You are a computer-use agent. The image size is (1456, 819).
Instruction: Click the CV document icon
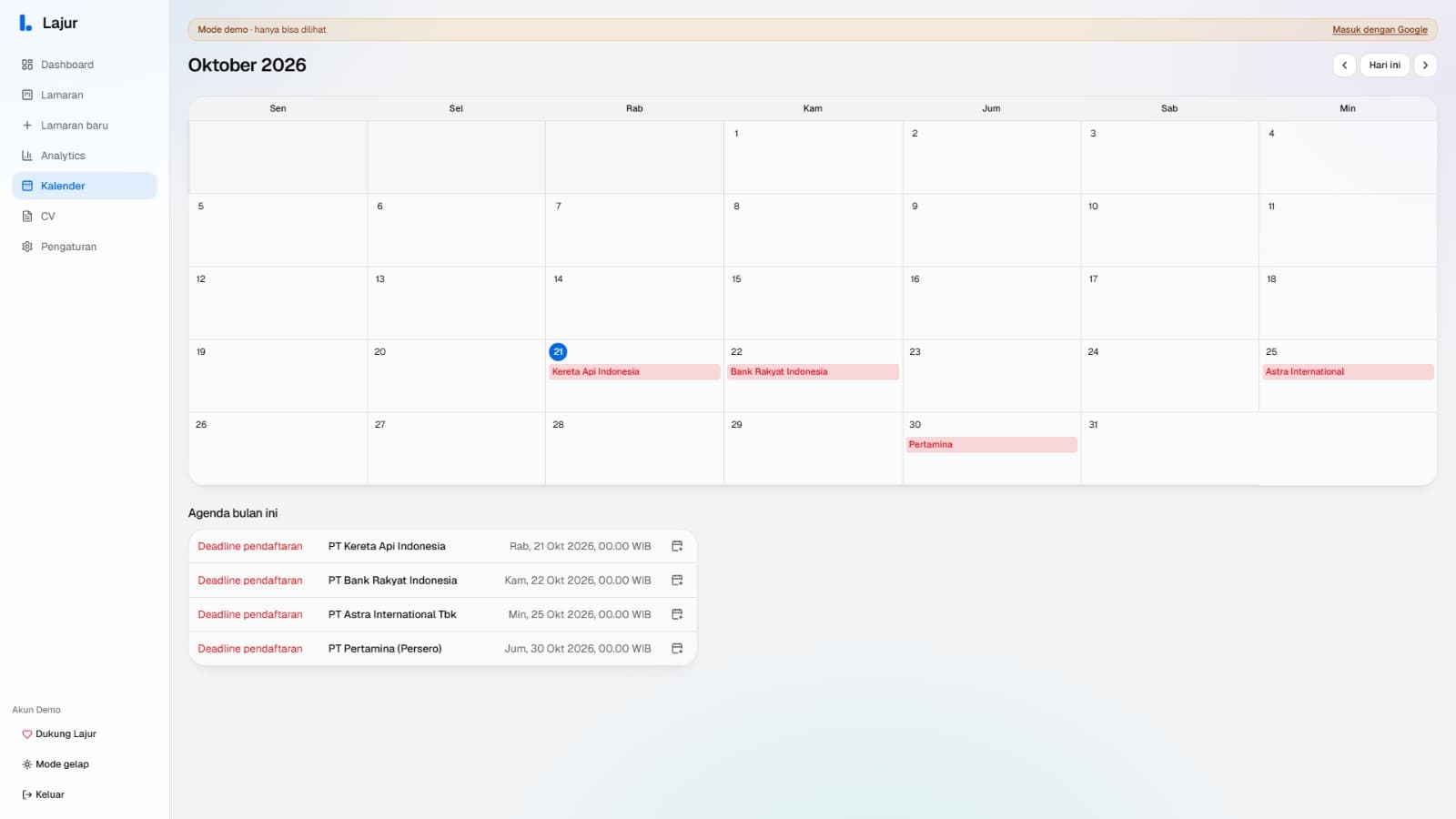pyautogui.click(x=27, y=217)
